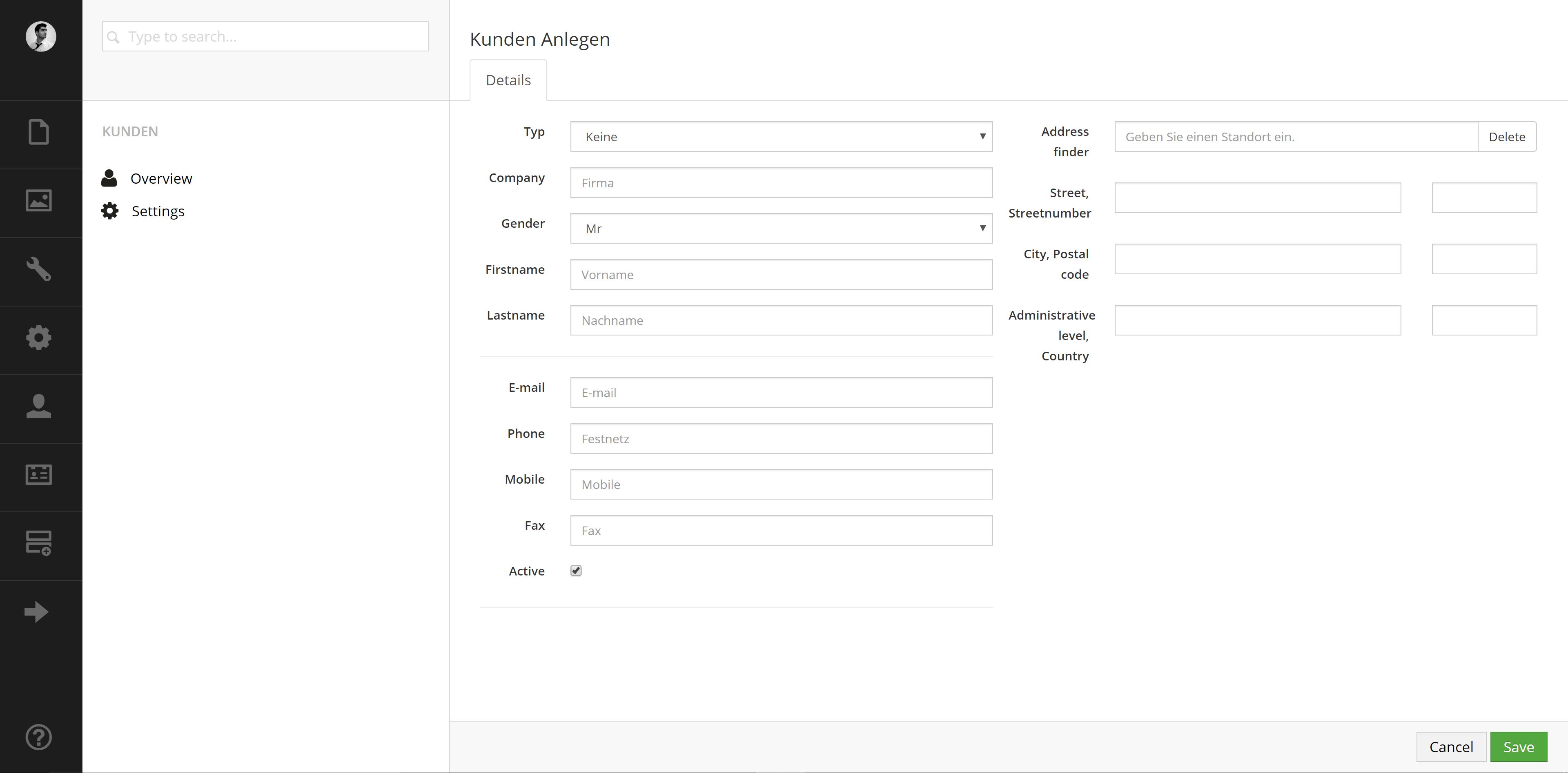
Task: Open the Help question mark icon
Action: coord(39,737)
